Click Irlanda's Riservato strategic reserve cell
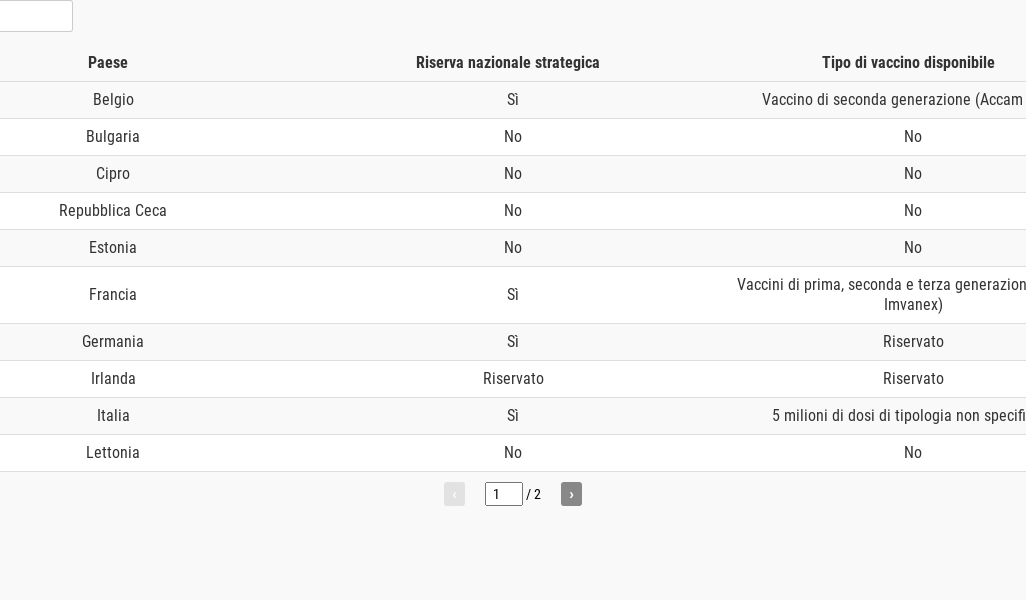The image size is (1026, 600). pyautogui.click(x=513, y=379)
